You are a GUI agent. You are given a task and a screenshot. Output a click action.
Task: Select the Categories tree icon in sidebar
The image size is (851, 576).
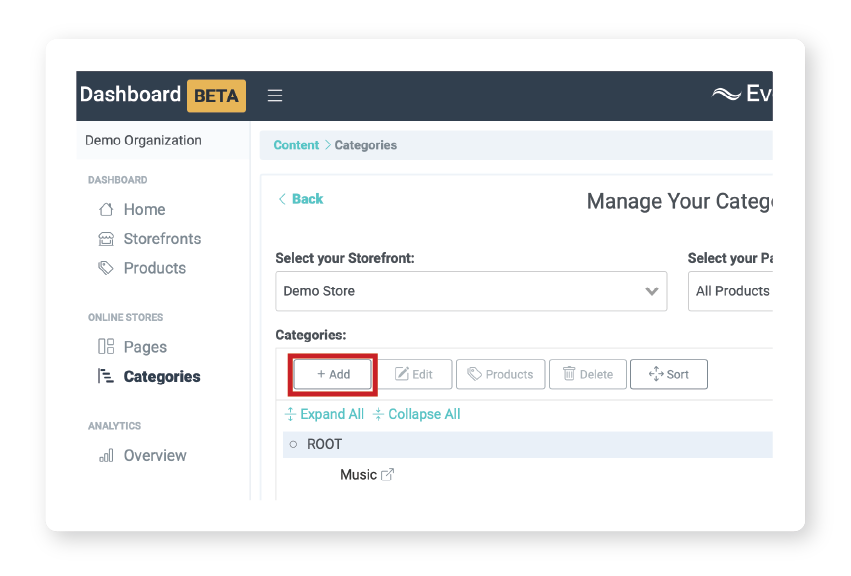(106, 377)
